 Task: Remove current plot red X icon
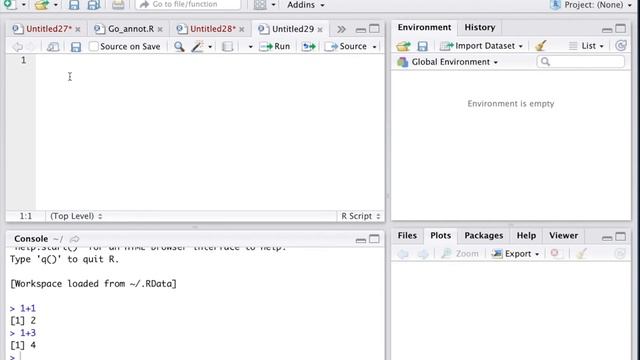point(554,253)
